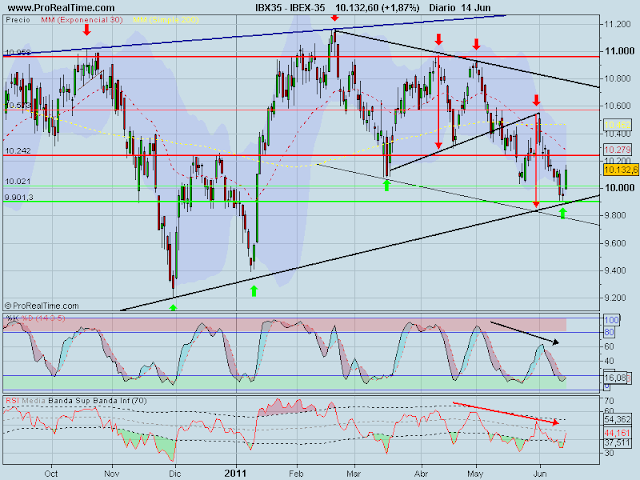Screen dimensions: 640x480
Task: Click the Mar label on time axis
Action: coord(353,474)
